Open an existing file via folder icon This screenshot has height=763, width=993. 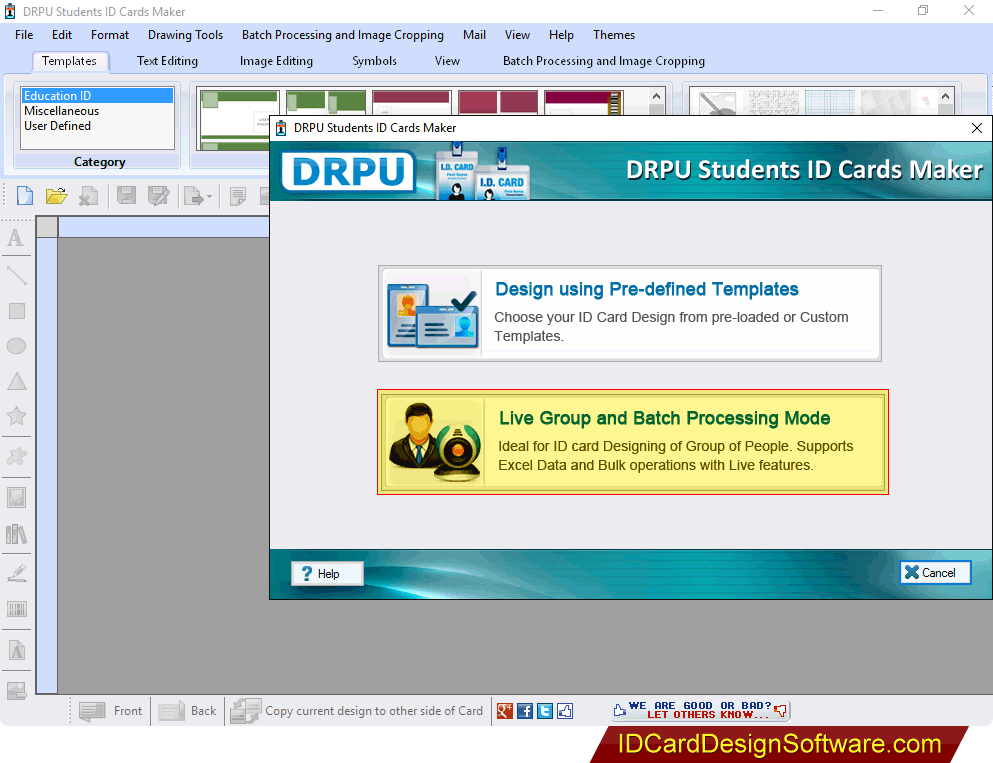tap(56, 196)
